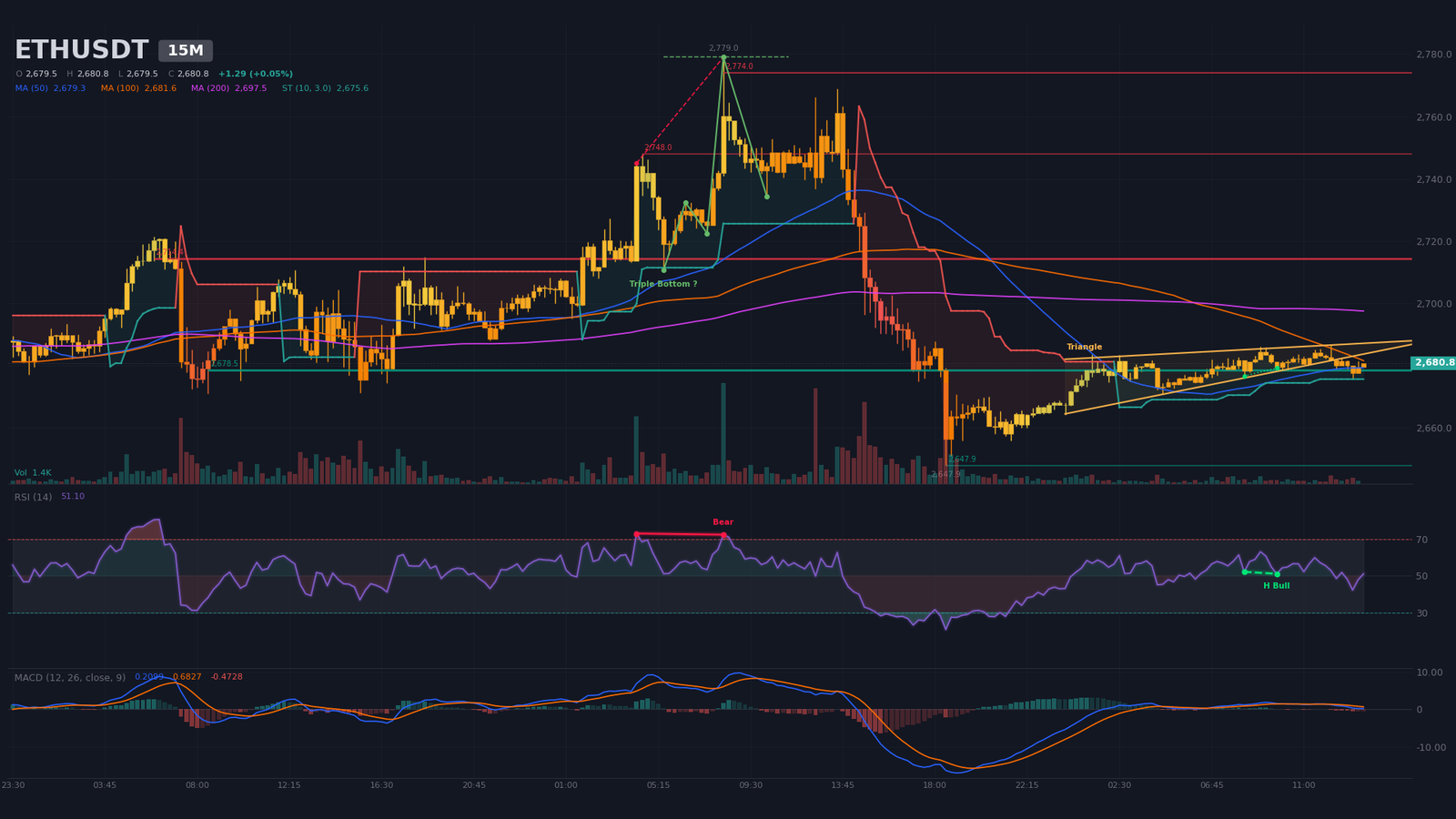Click the 15M timeframe badge
1456x819 pixels.
(186, 51)
